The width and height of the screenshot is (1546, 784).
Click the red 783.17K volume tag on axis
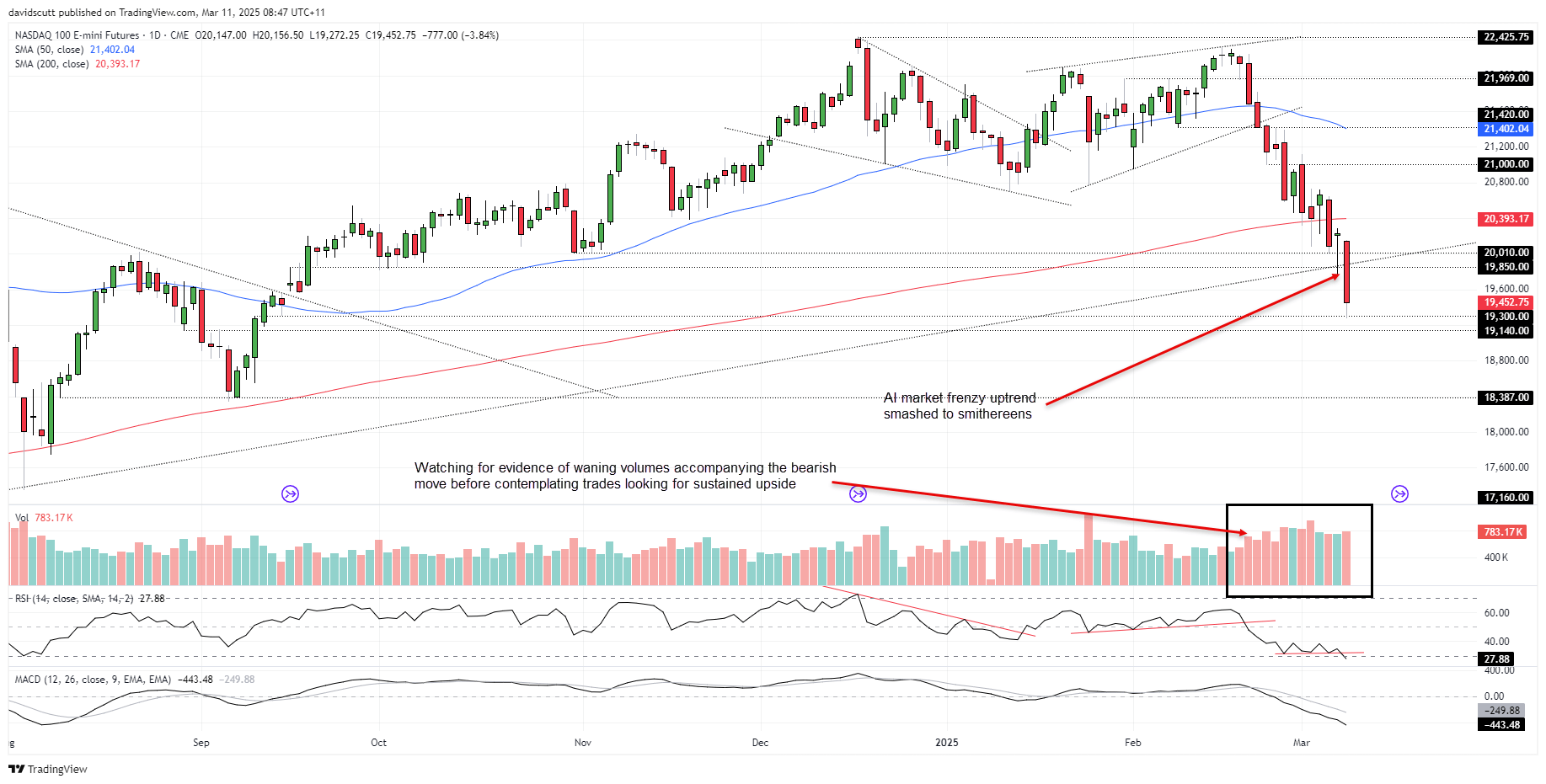(1503, 532)
